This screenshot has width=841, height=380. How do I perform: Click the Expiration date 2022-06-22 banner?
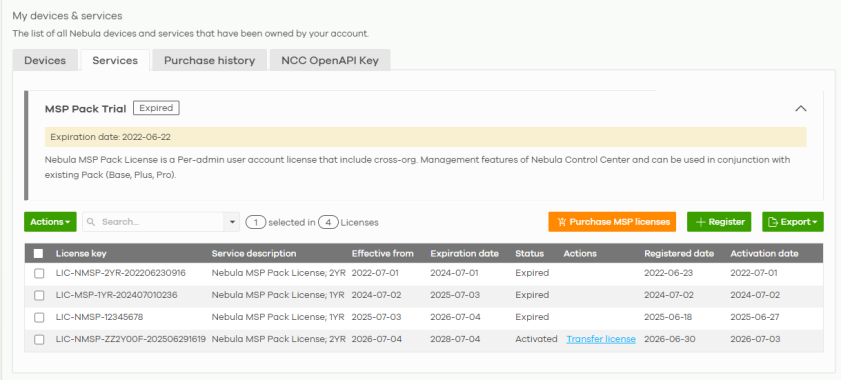[x=425, y=137]
